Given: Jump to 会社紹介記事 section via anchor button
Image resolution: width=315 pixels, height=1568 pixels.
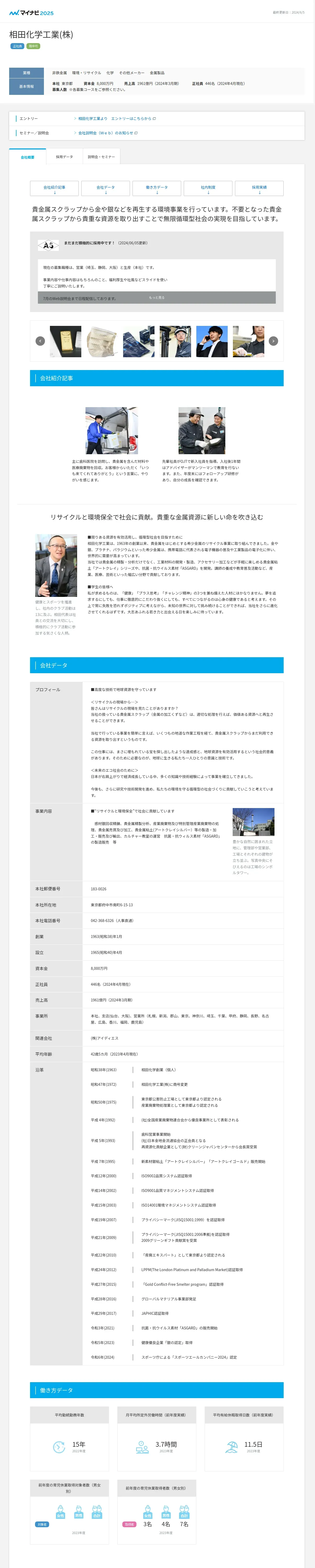Looking at the screenshot, I should (54, 189).
